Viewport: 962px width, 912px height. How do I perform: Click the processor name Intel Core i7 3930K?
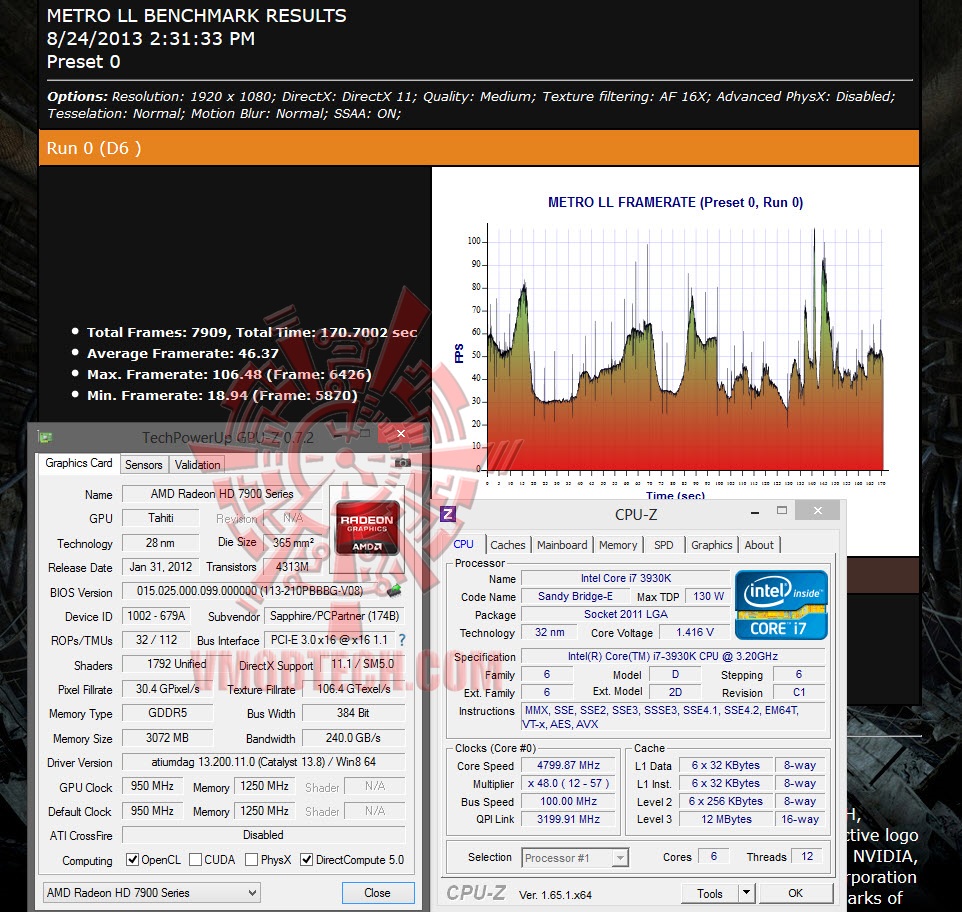pos(626,578)
